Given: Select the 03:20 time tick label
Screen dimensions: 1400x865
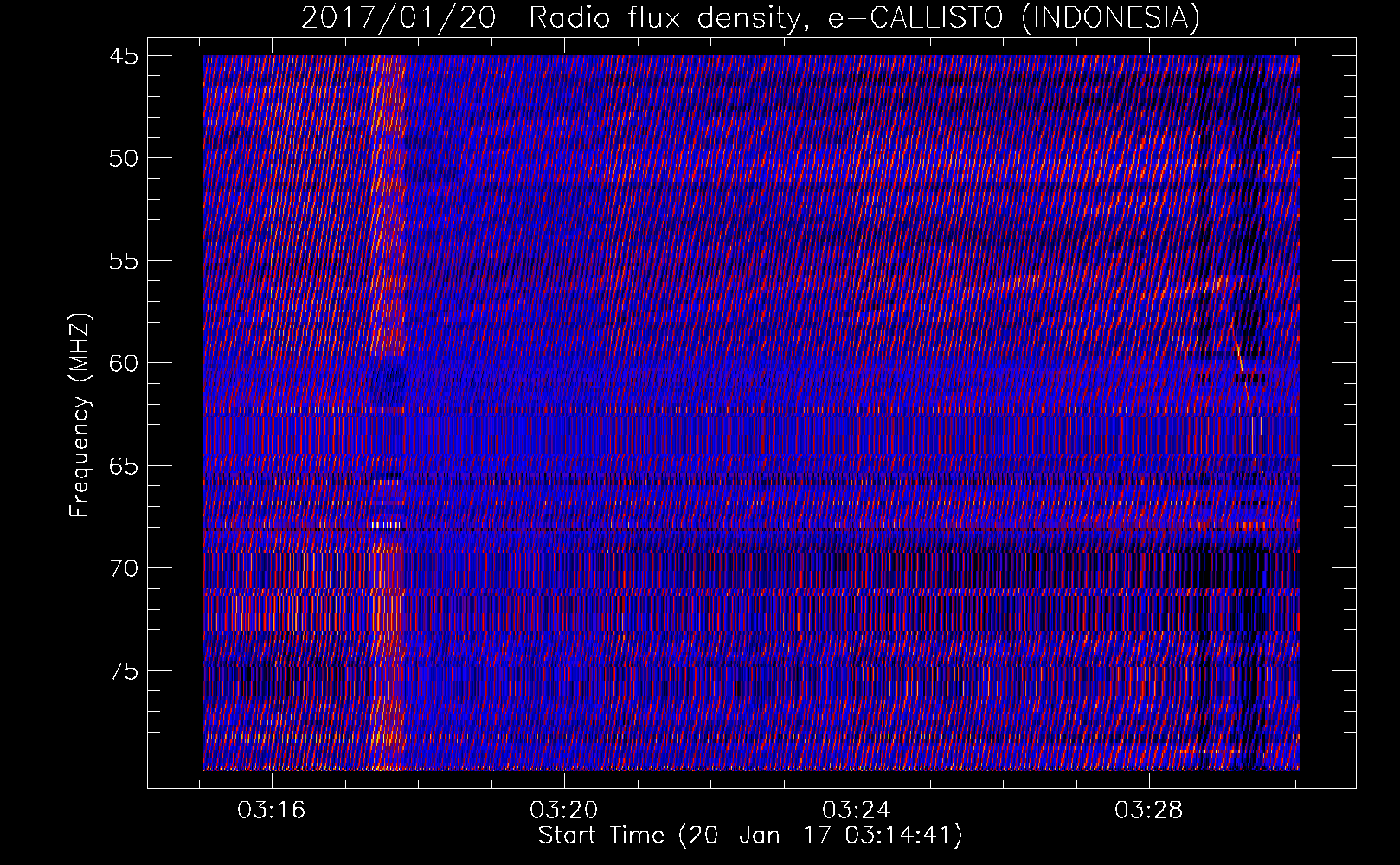Looking at the screenshot, I should click(564, 811).
